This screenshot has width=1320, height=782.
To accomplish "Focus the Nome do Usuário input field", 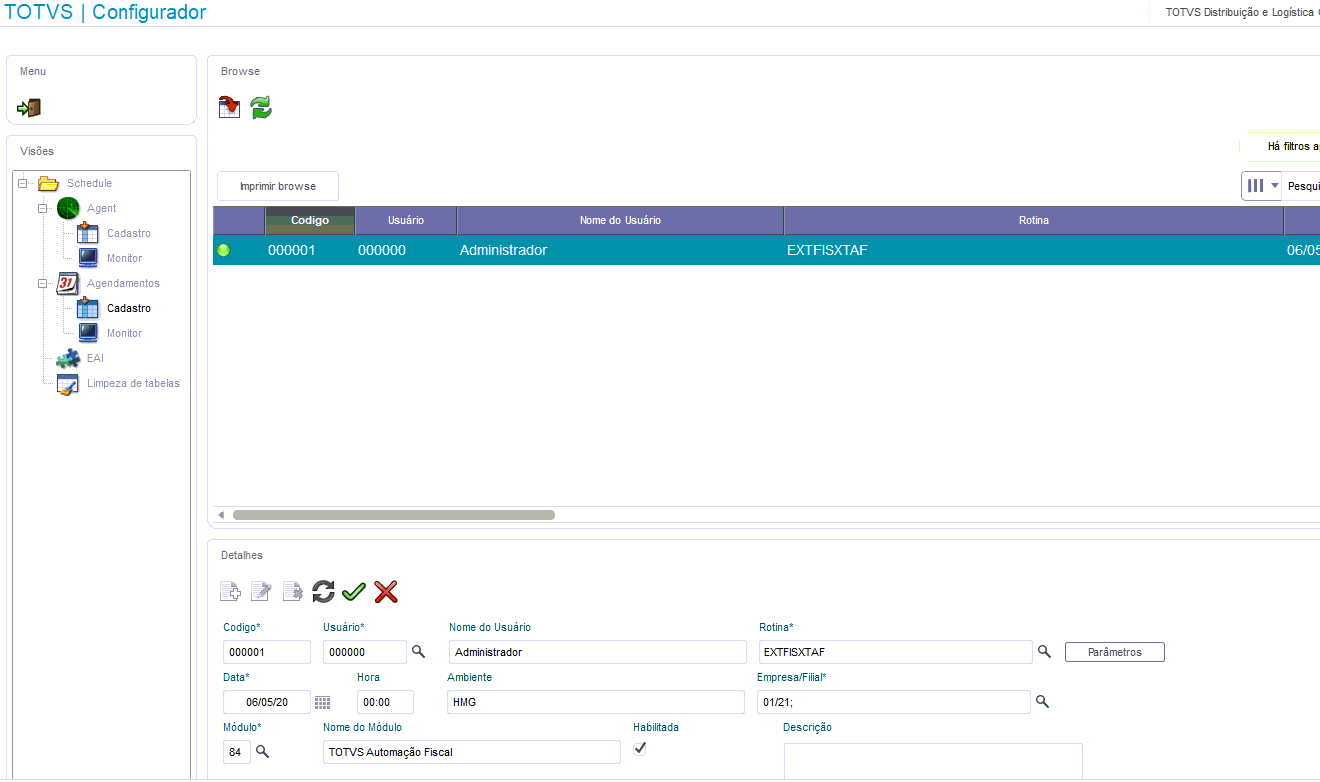I will [x=598, y=652].
